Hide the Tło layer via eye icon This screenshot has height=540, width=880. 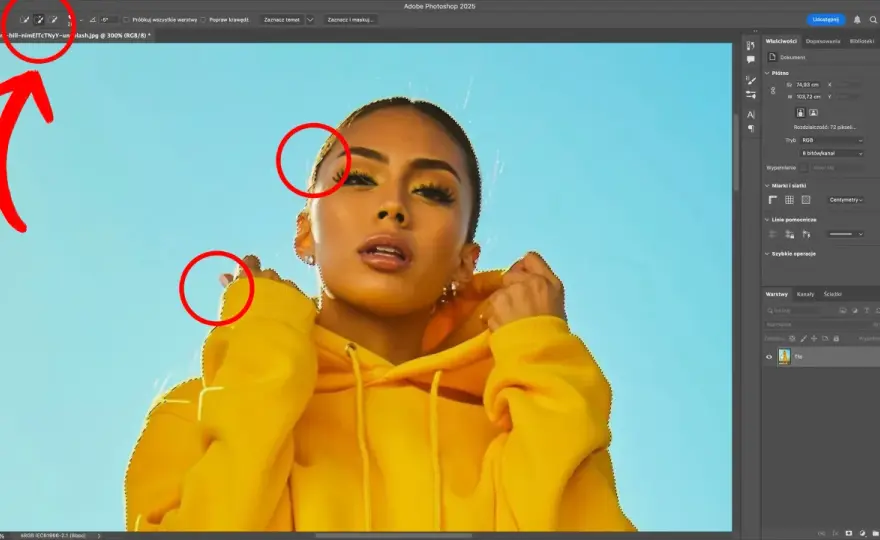[769, 356]
